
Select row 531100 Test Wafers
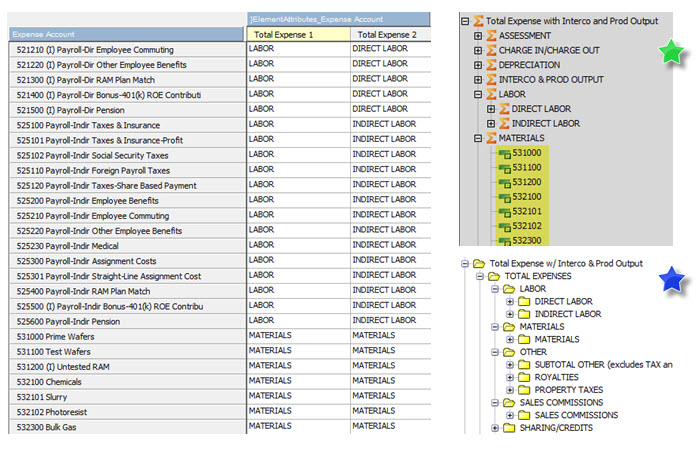click(127, 352)
